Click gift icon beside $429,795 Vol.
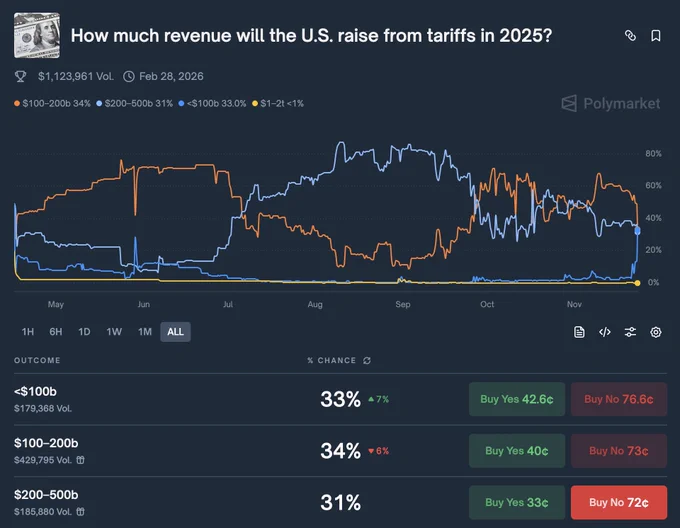 (x=80, y=460)
